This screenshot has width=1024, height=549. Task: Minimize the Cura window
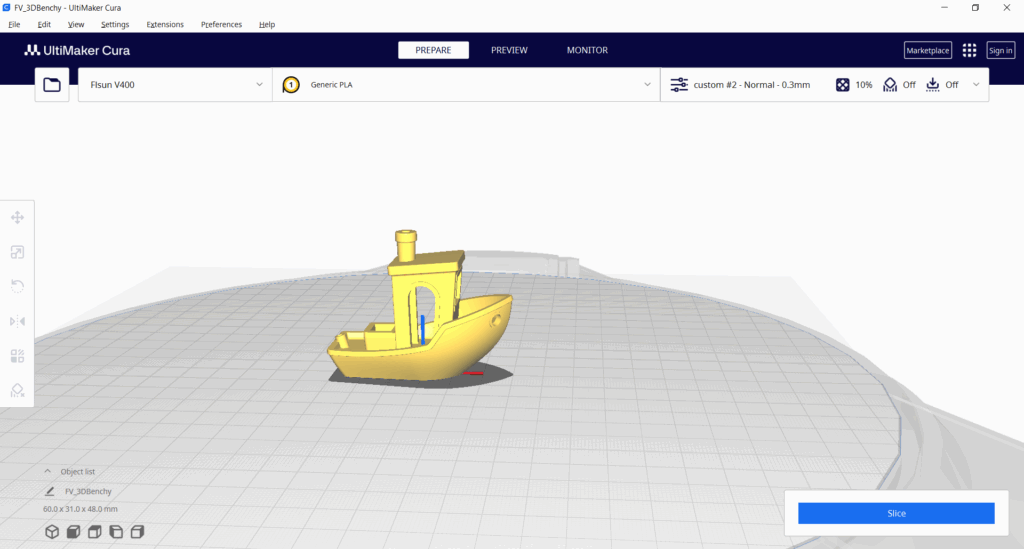(944, 8)
